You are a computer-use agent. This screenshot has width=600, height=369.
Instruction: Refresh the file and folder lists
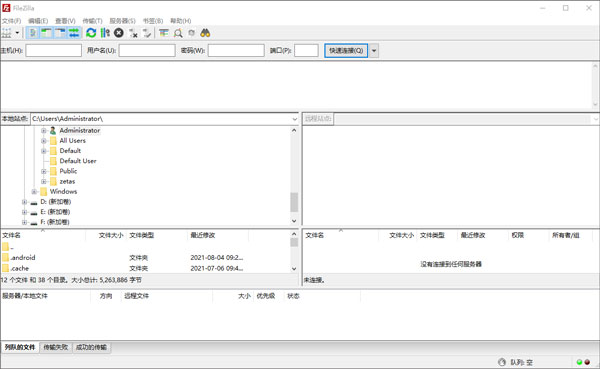[x=91, y=33]
